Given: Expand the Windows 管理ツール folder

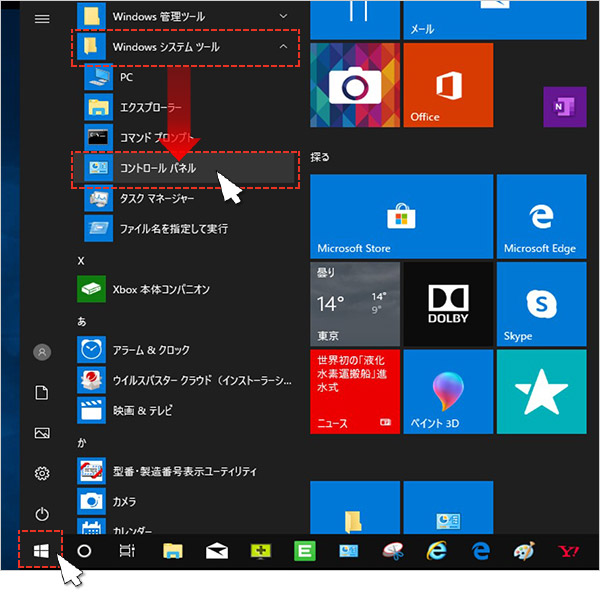Looking at the screenshot, I should pos(185,16).
